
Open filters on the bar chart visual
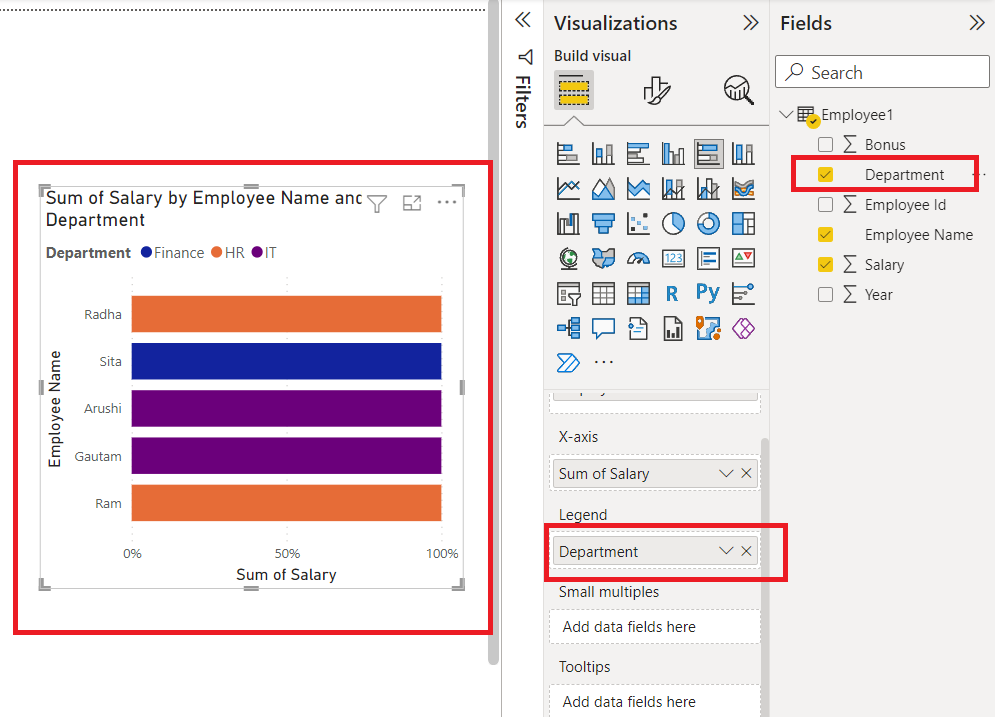click(x=377, y=202)
